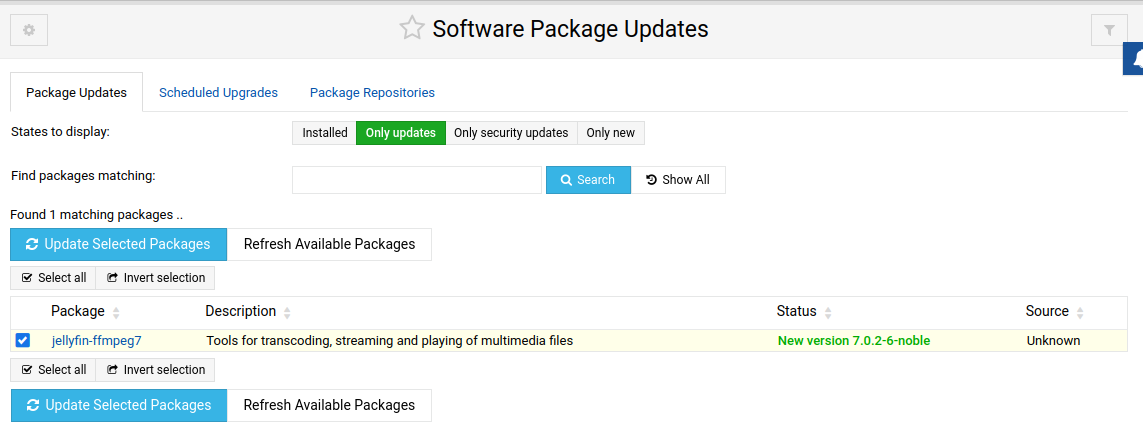Click the star favorite icon beside the title
The width and height of the screenshot is (1143, 436).
[412, 29]
